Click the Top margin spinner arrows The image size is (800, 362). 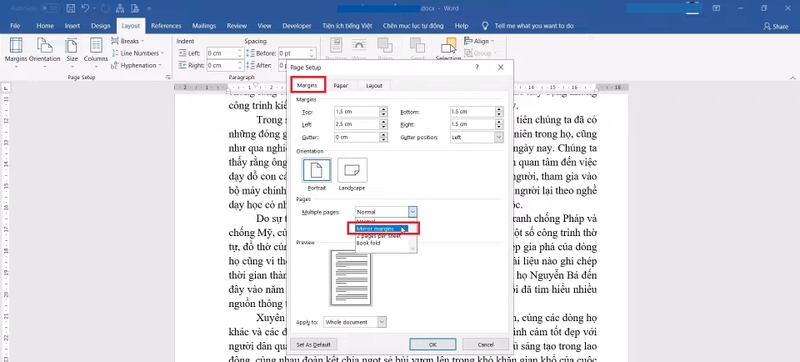click(x=383, y=112)
